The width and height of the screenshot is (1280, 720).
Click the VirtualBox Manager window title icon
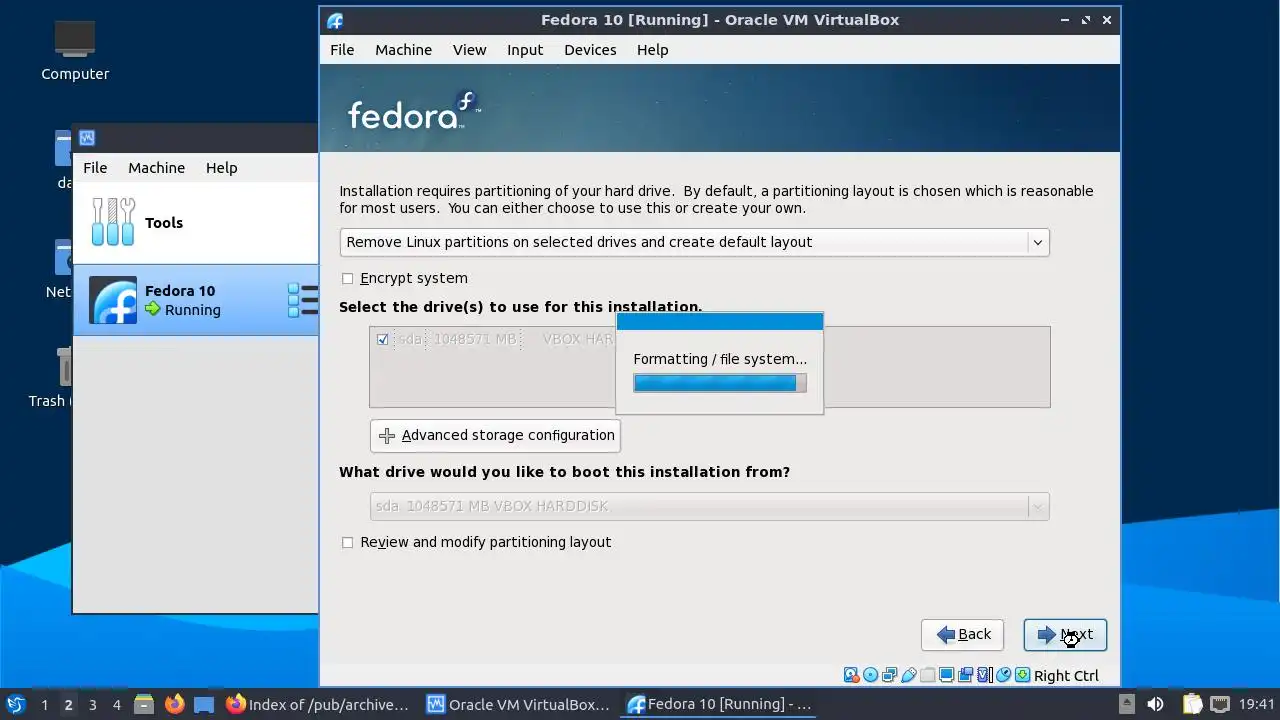[87, 138]
